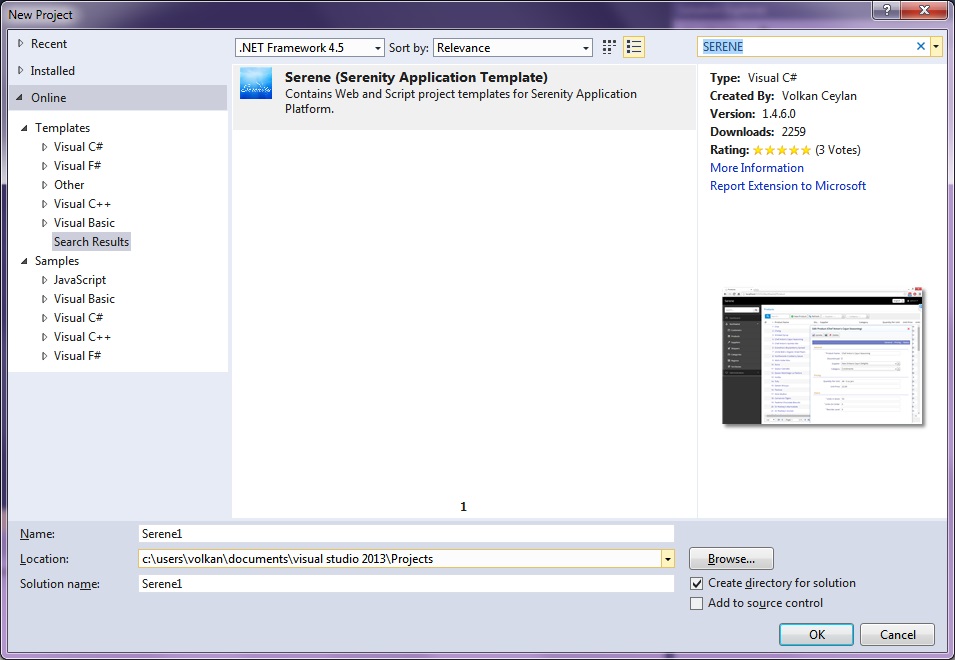Expand Visual C# under Samples

click(x=44, y=318)
